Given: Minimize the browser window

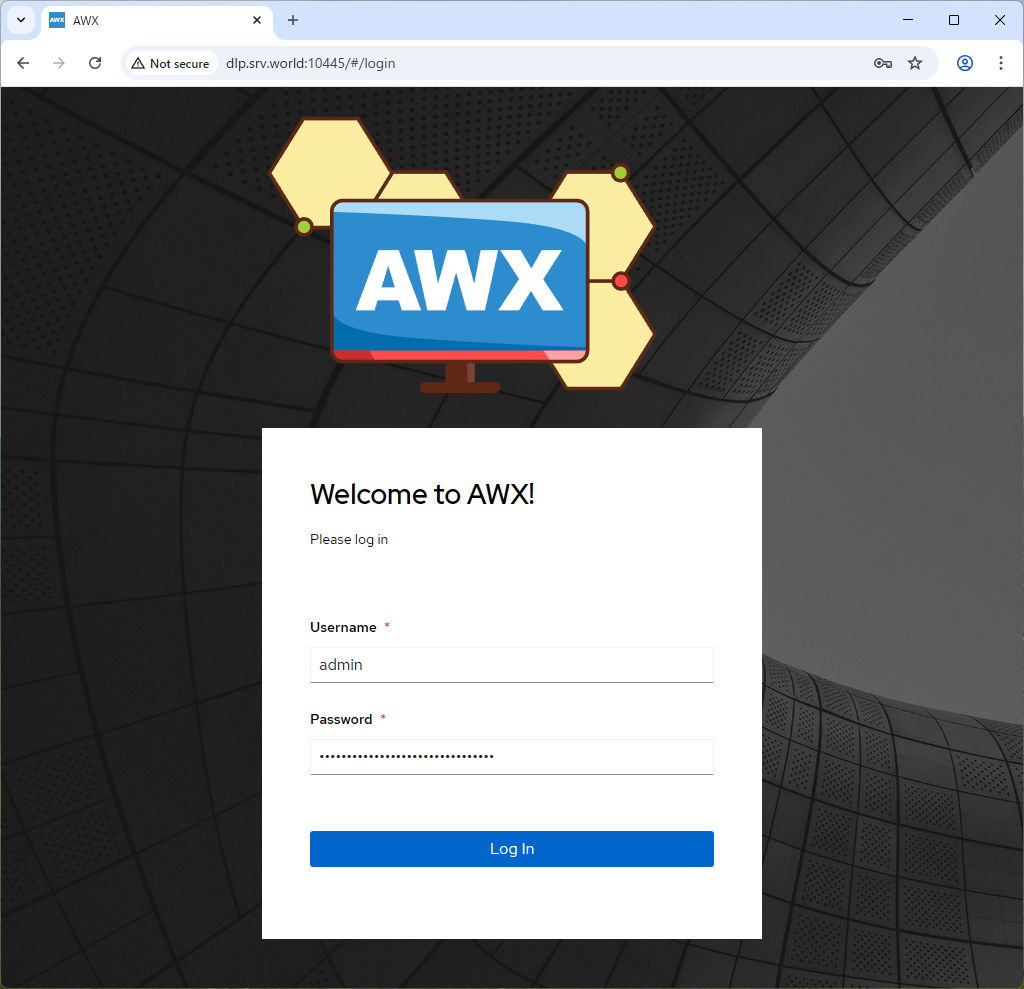Looking at the screenshot, I should tap(908, 20).
